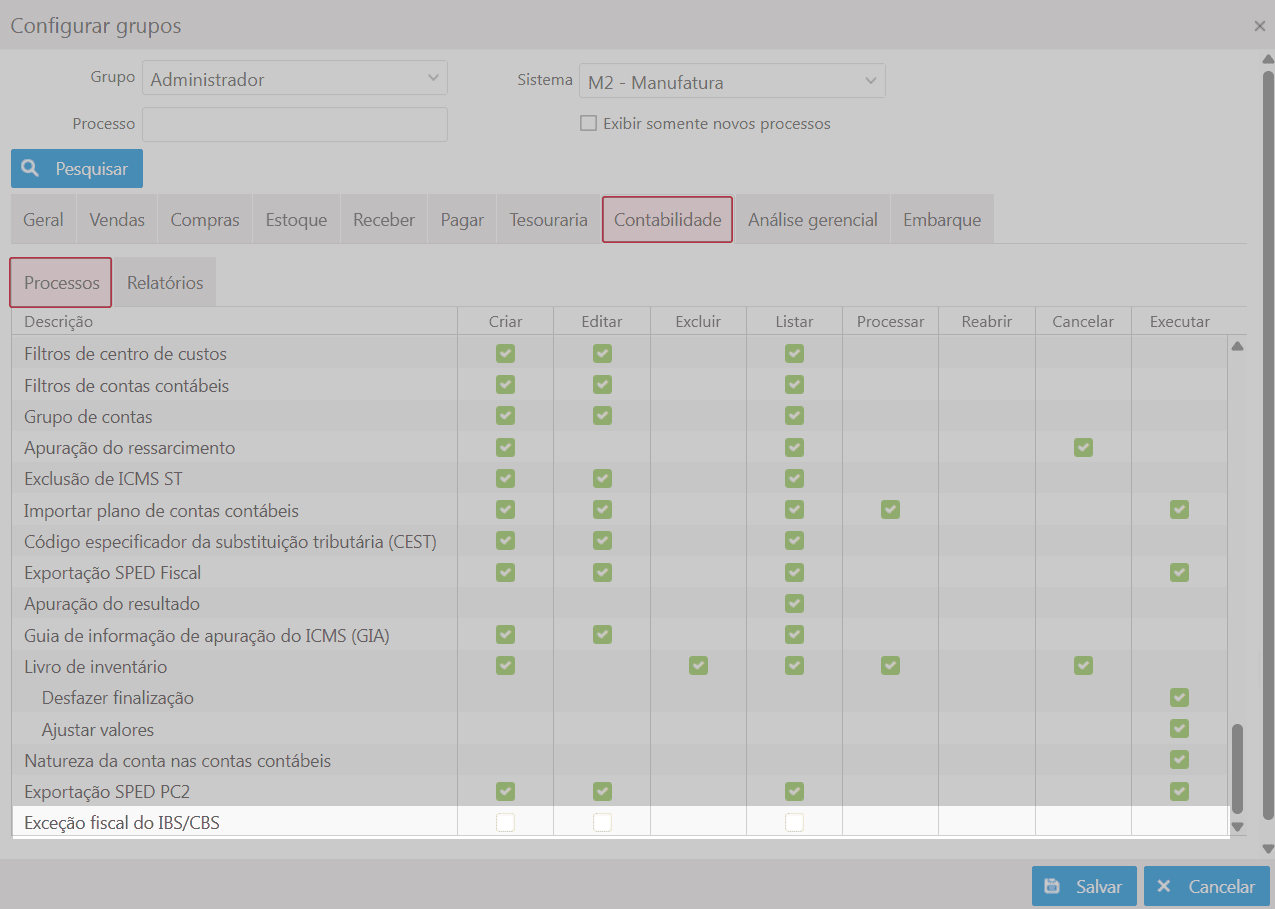Switch to the Análise gerencial tab
Viewport: 1275px width, 909px height.
[x=812, y=220]
